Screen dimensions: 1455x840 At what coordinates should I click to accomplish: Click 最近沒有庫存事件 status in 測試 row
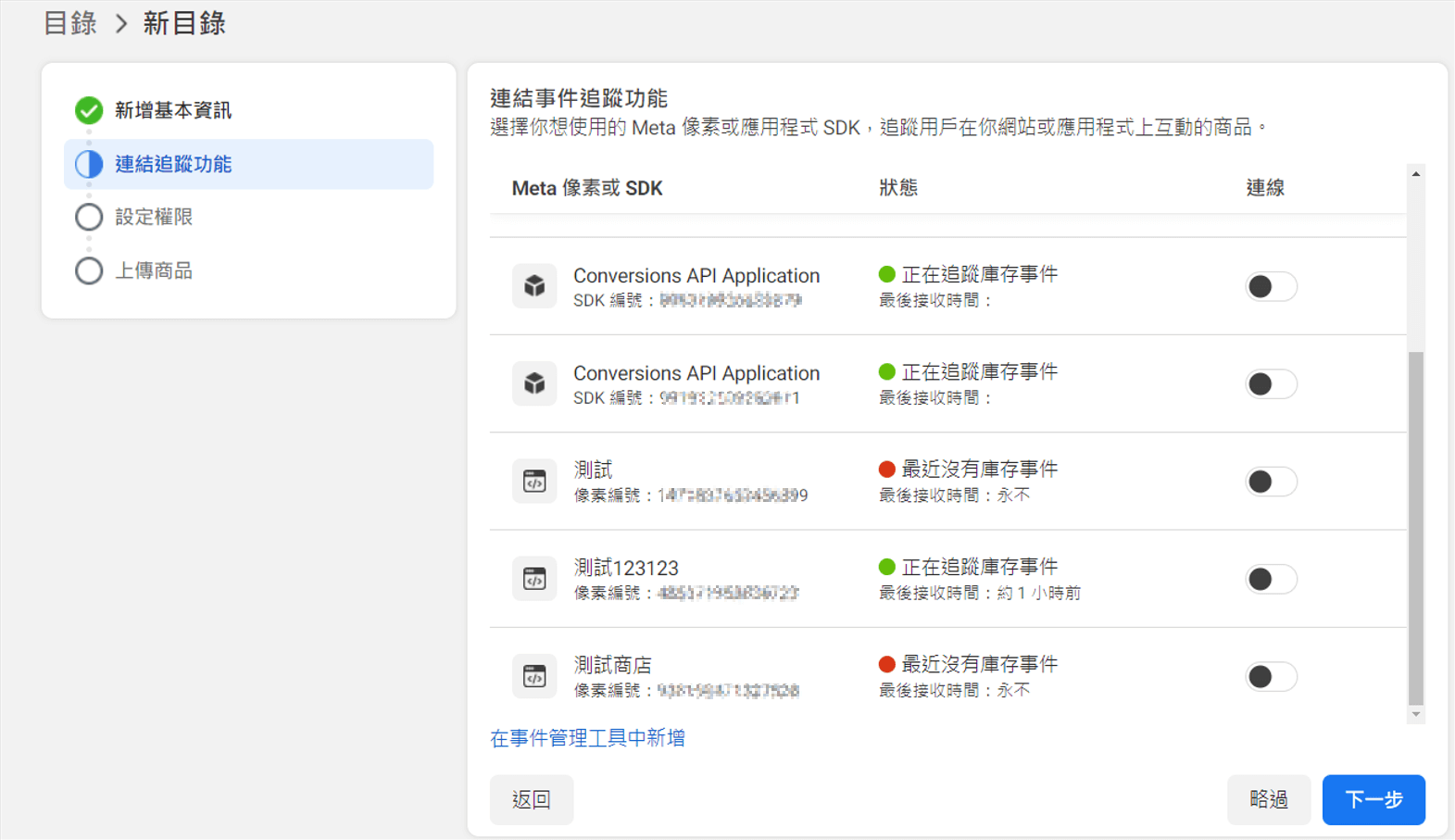tap(980, 470)
